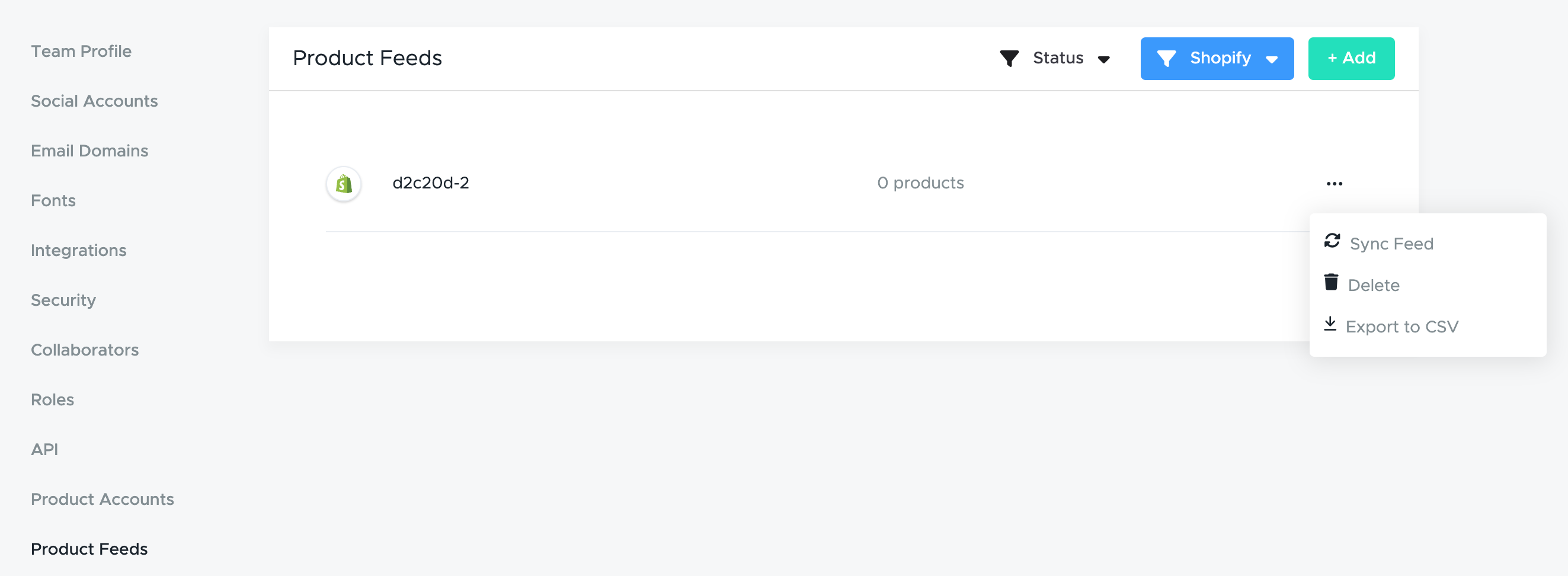Click the Status filter funnel icon

tap(1009, 59)
